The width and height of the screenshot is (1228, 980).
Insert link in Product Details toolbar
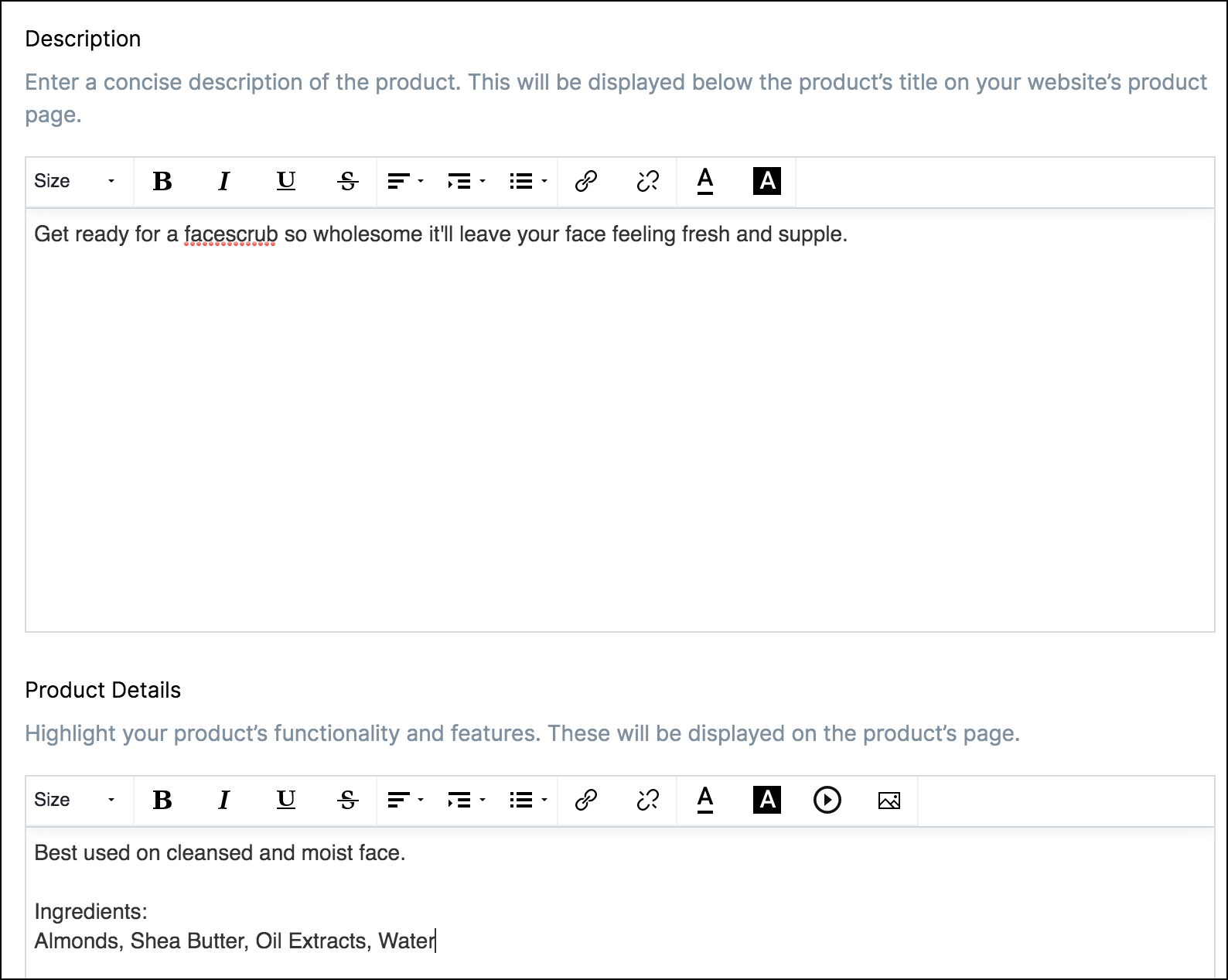586,800
